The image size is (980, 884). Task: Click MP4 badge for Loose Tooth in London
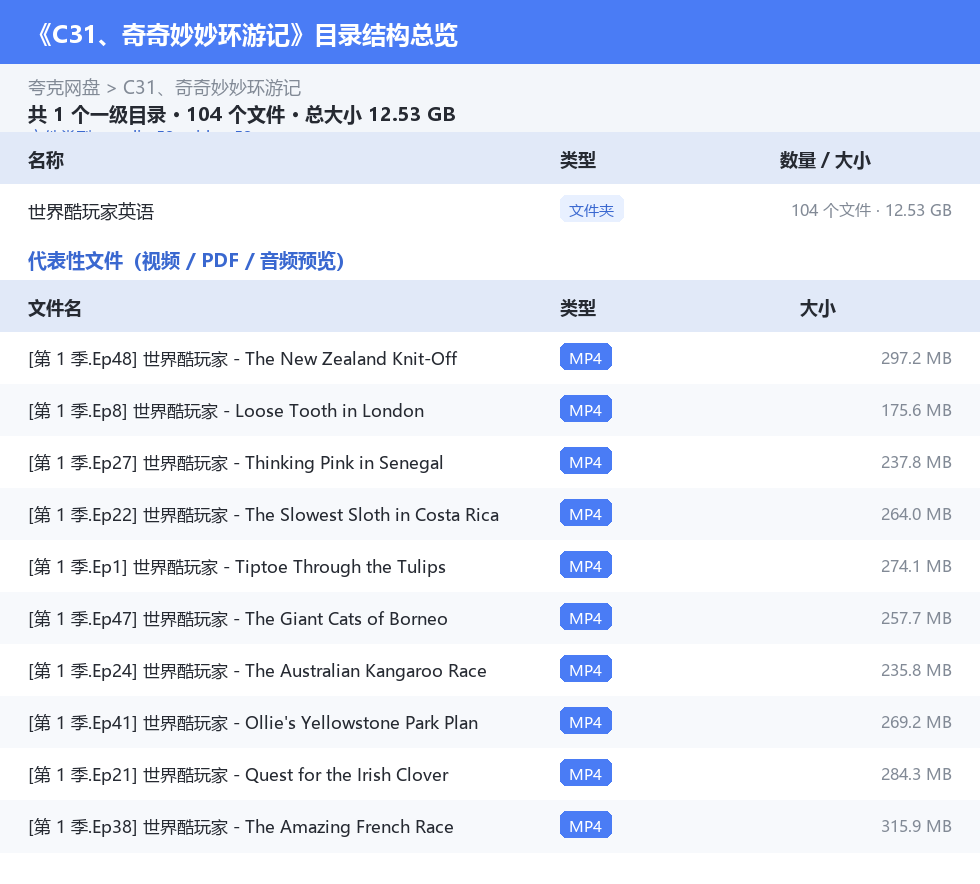point(586,409)
